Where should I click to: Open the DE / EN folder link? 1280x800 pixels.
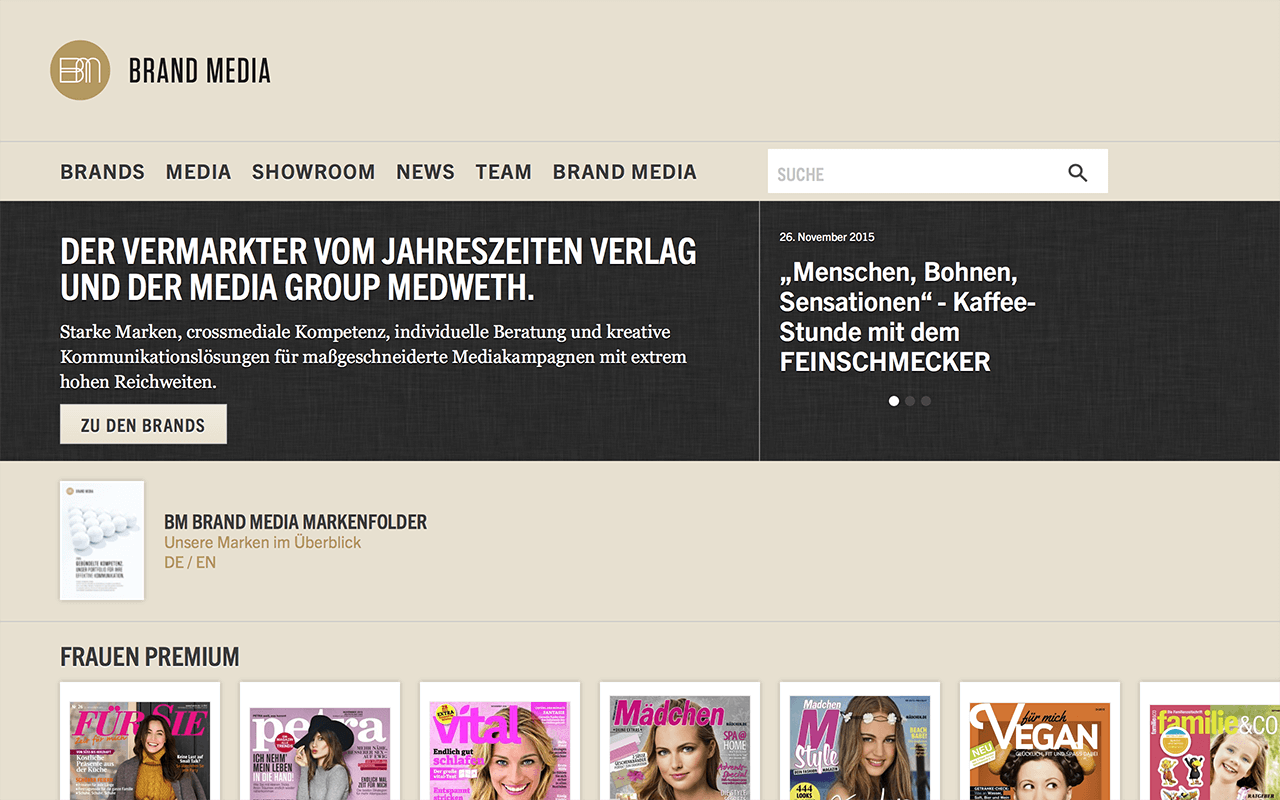point(190,562)
